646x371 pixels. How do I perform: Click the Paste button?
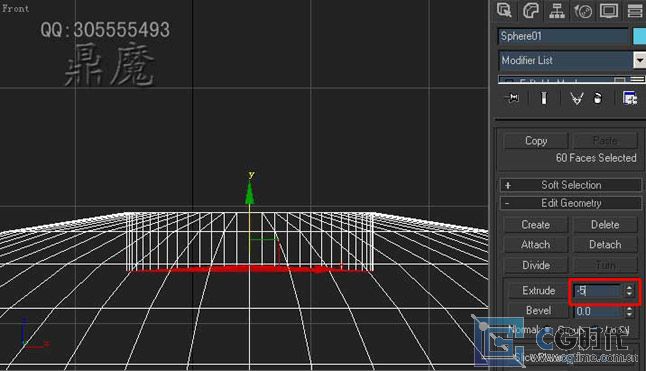tap(605, 141)
